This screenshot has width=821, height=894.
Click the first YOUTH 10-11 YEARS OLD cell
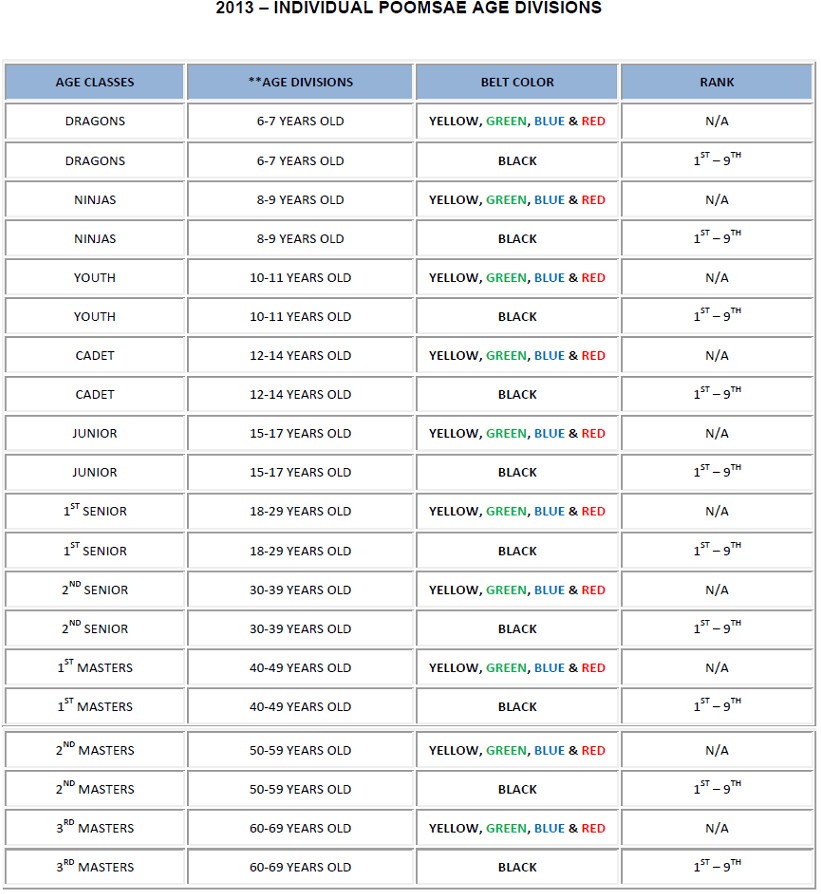[x=300, y=278]
